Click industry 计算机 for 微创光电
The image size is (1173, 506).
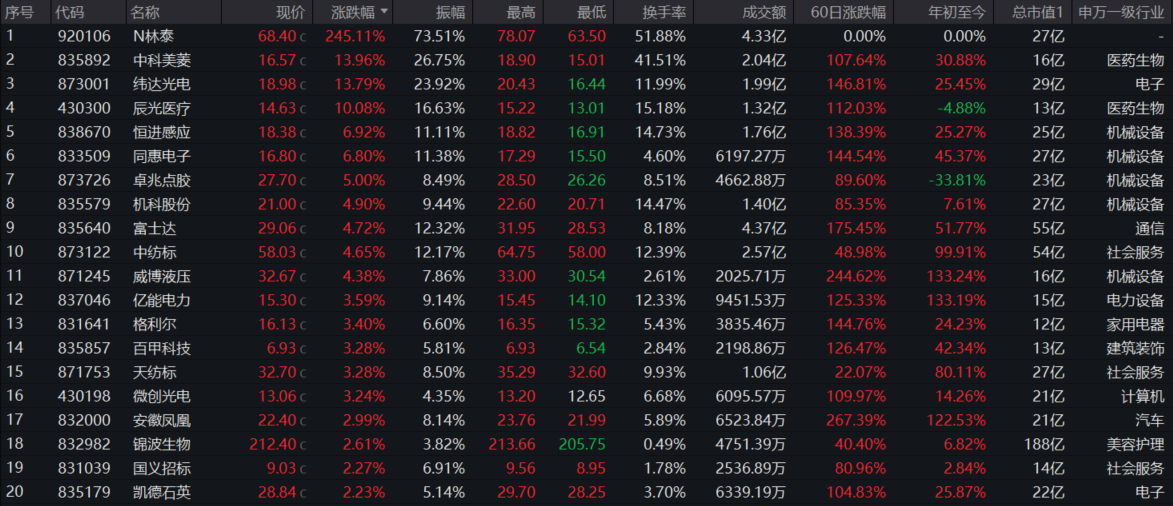tap(1142, 396)
